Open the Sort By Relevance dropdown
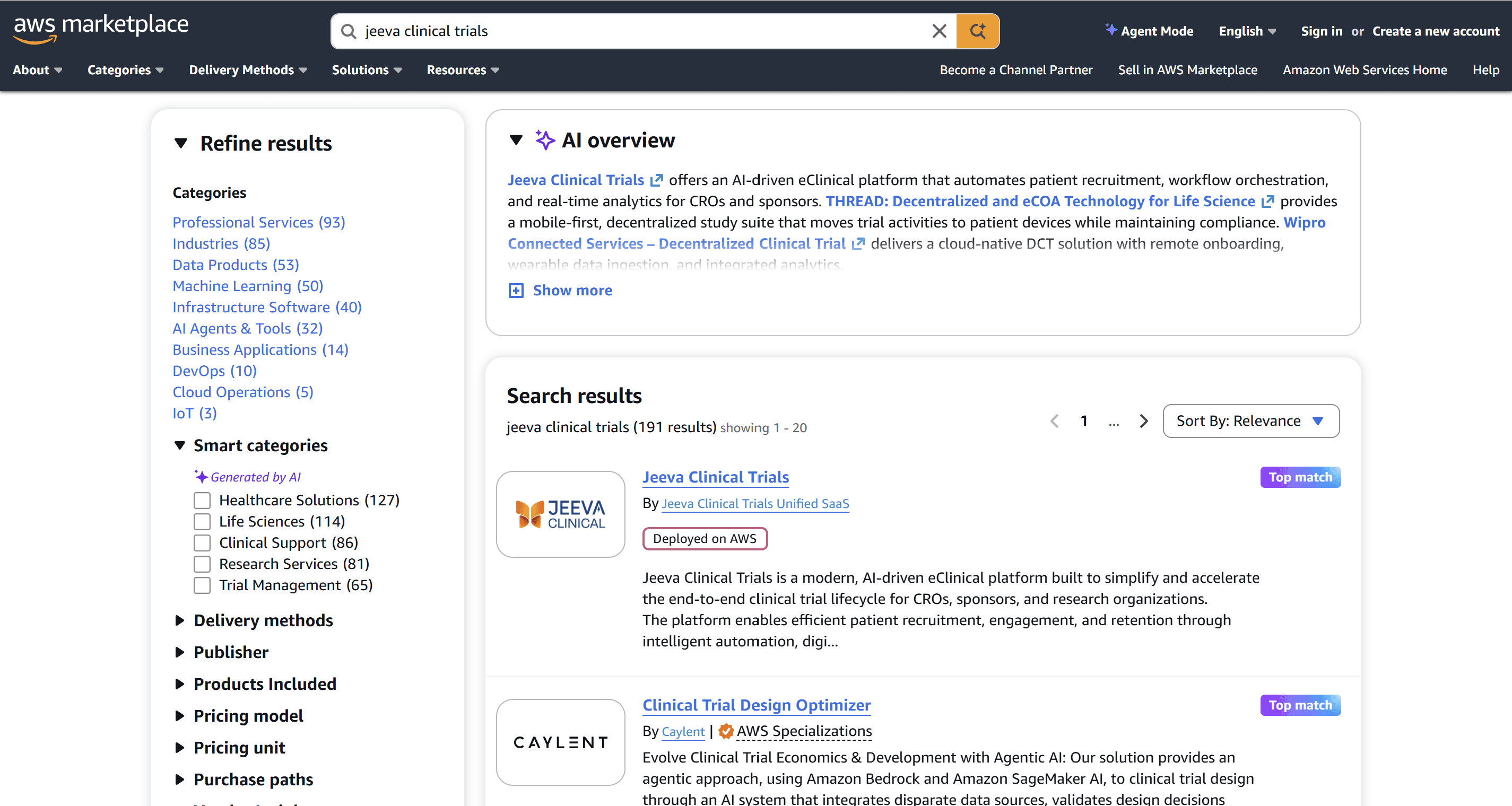The image size is (1512, 806). [1251, 421]
